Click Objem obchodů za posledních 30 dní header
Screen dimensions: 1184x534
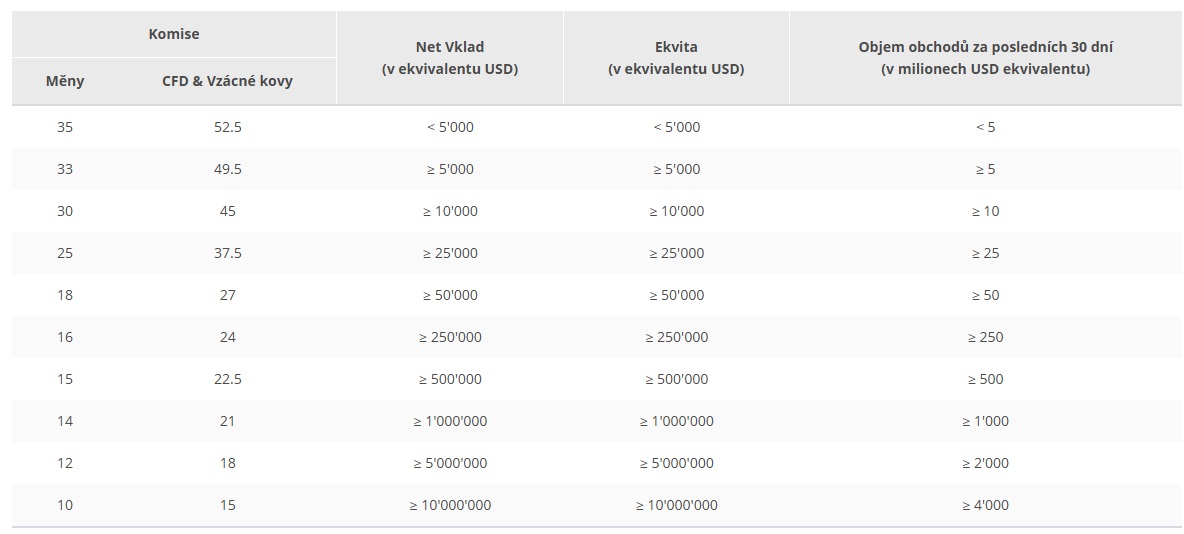985,57
